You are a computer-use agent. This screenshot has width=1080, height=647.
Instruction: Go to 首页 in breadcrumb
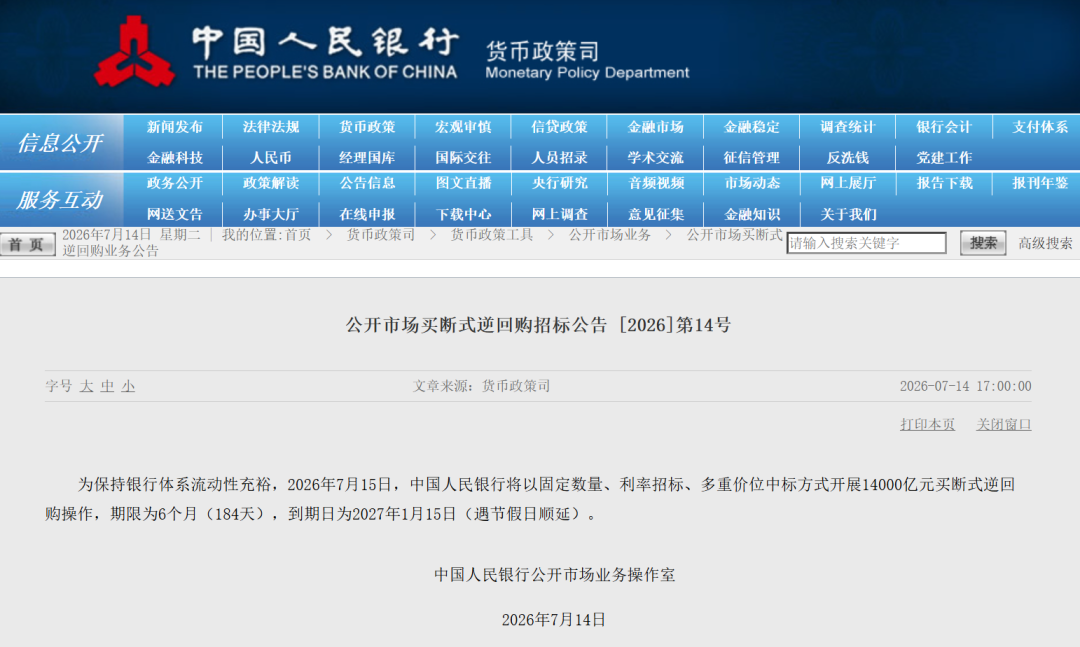298,235
